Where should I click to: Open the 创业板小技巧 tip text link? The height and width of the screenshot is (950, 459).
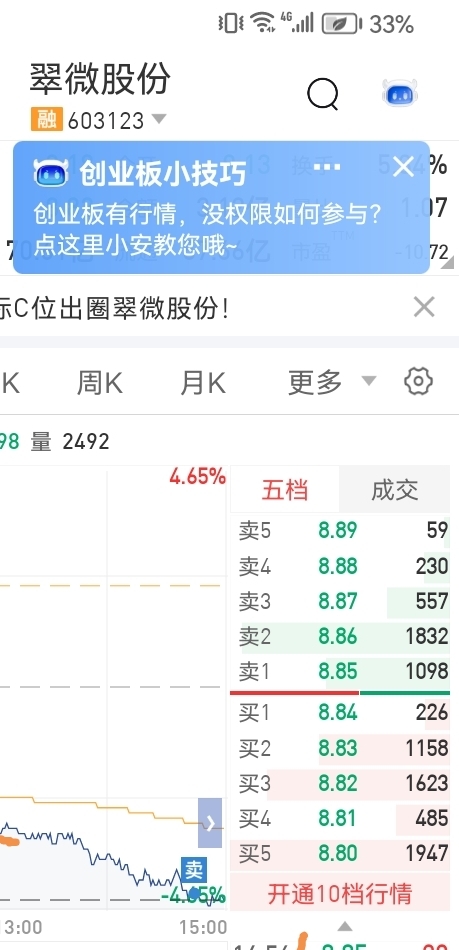(208, 230)
